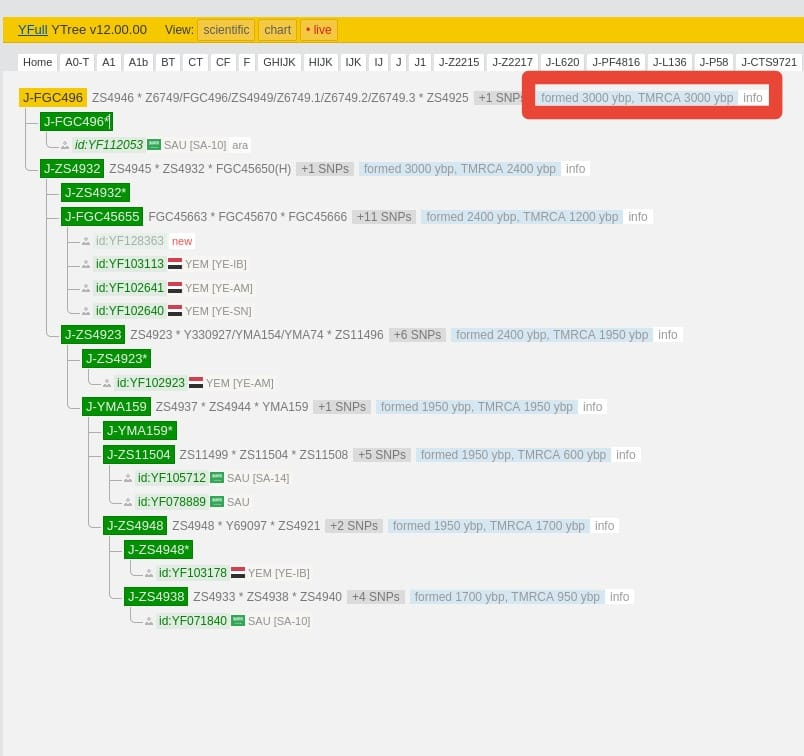
Task: Open the J-Z2215 haplogroup tab
Action: (x=459, y=62)
